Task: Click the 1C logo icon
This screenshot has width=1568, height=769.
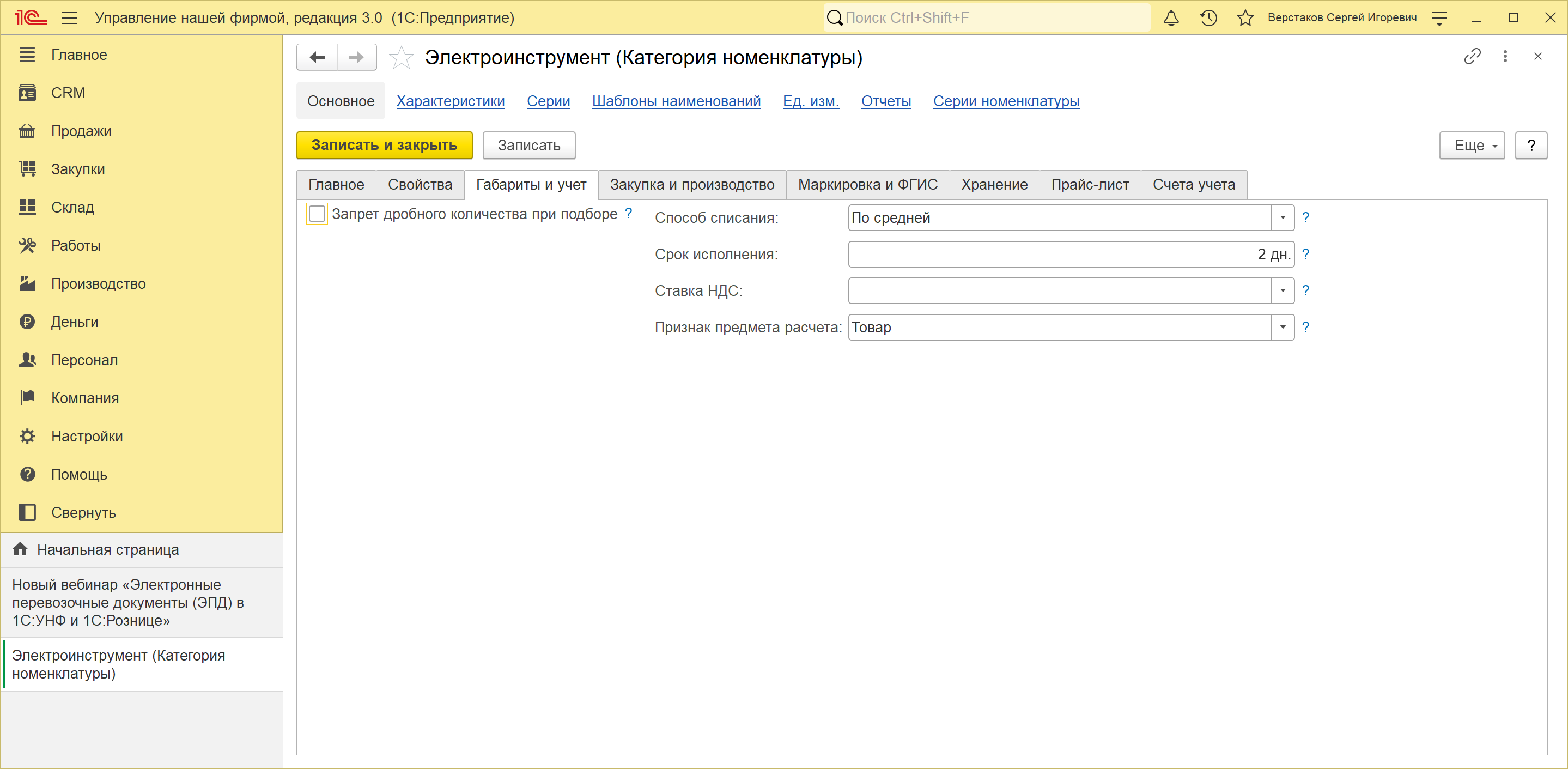Action: pyautogui.click(x=31, y=17)
